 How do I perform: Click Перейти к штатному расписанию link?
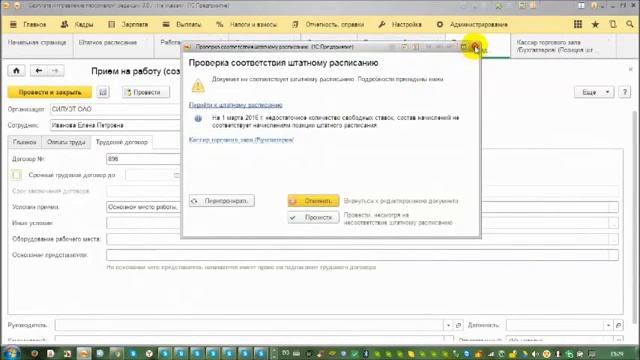pyautogui.click(x=236, y=105)
